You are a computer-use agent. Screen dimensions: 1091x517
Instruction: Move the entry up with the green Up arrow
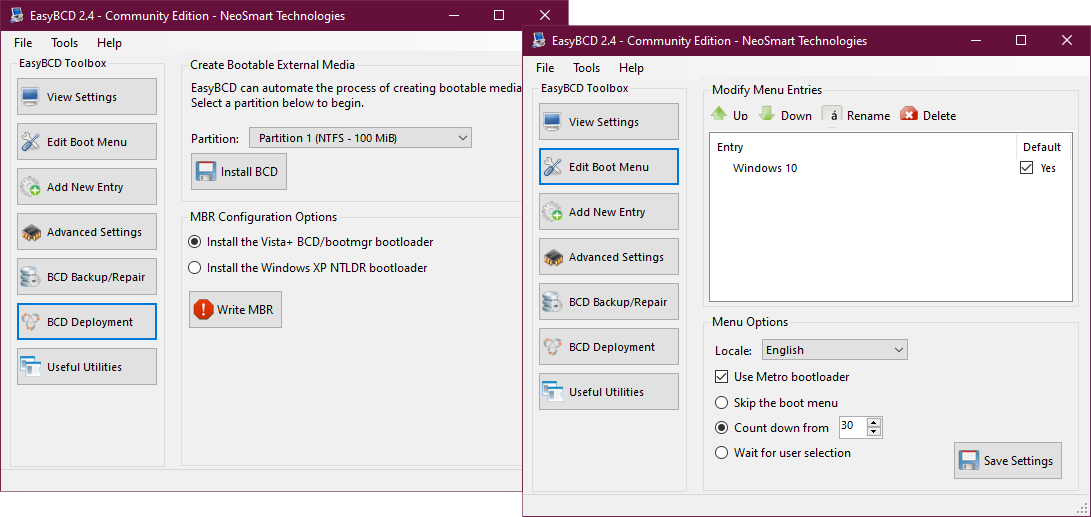tap(729, 115)
